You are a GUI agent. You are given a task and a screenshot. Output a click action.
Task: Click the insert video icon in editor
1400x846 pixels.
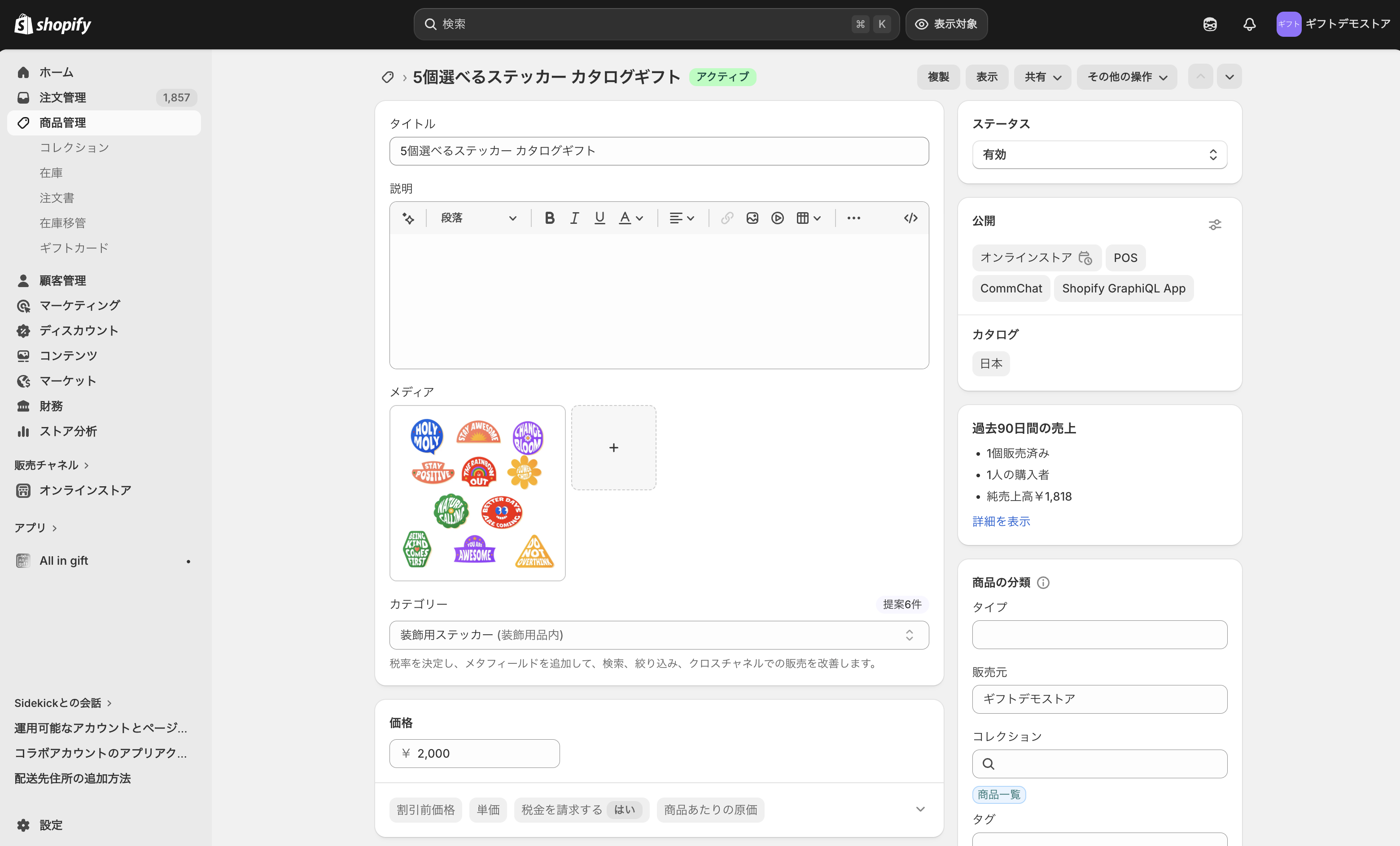(x=777, y=218)
